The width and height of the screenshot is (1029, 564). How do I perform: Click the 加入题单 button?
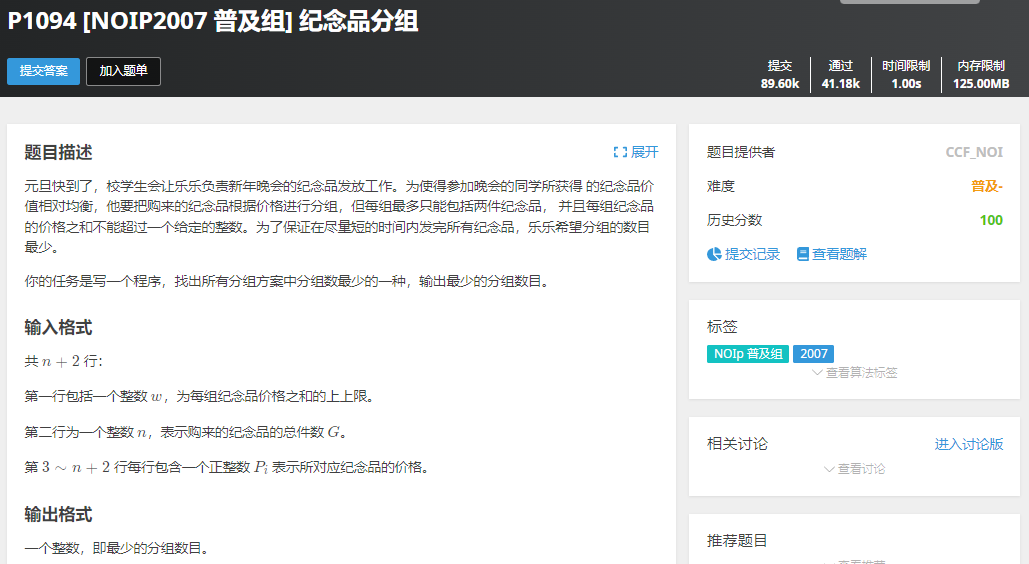[x=123, y=71]
